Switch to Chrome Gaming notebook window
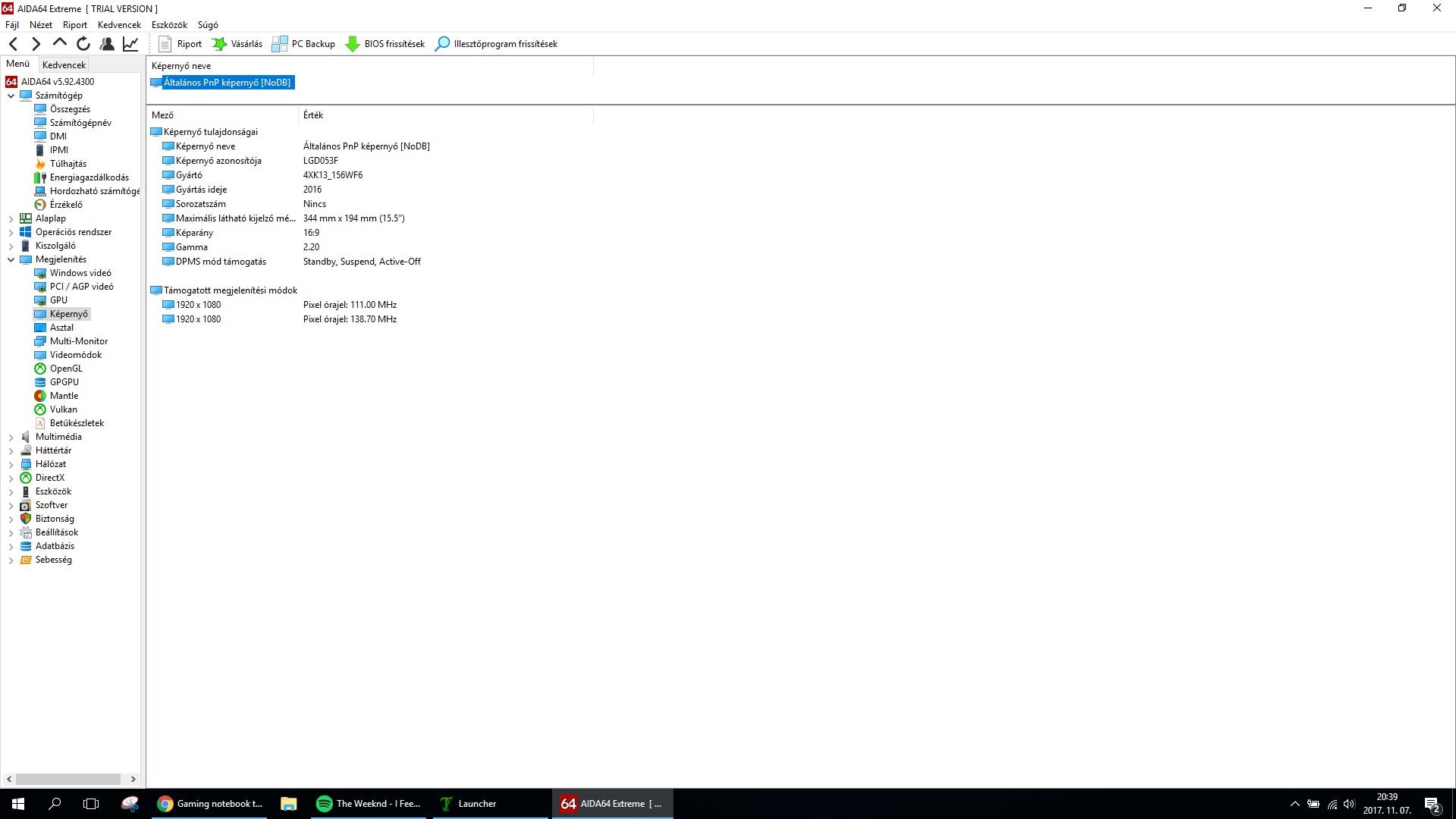 click(x=211, y=804)
